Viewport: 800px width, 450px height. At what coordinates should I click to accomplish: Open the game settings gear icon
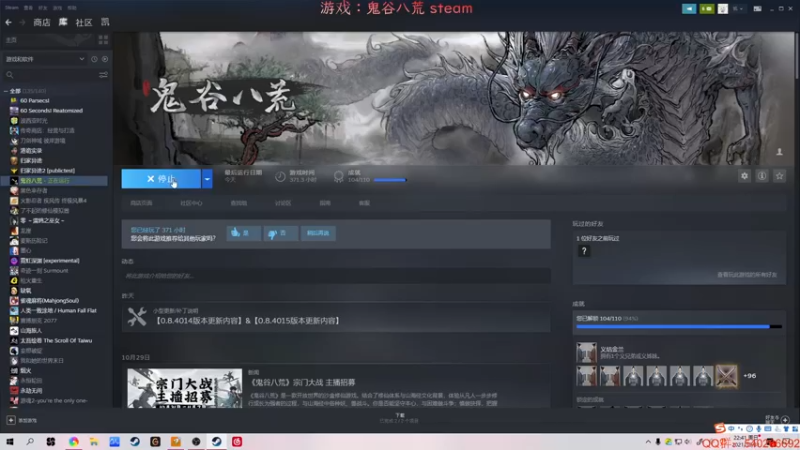(x=744, y=176)
